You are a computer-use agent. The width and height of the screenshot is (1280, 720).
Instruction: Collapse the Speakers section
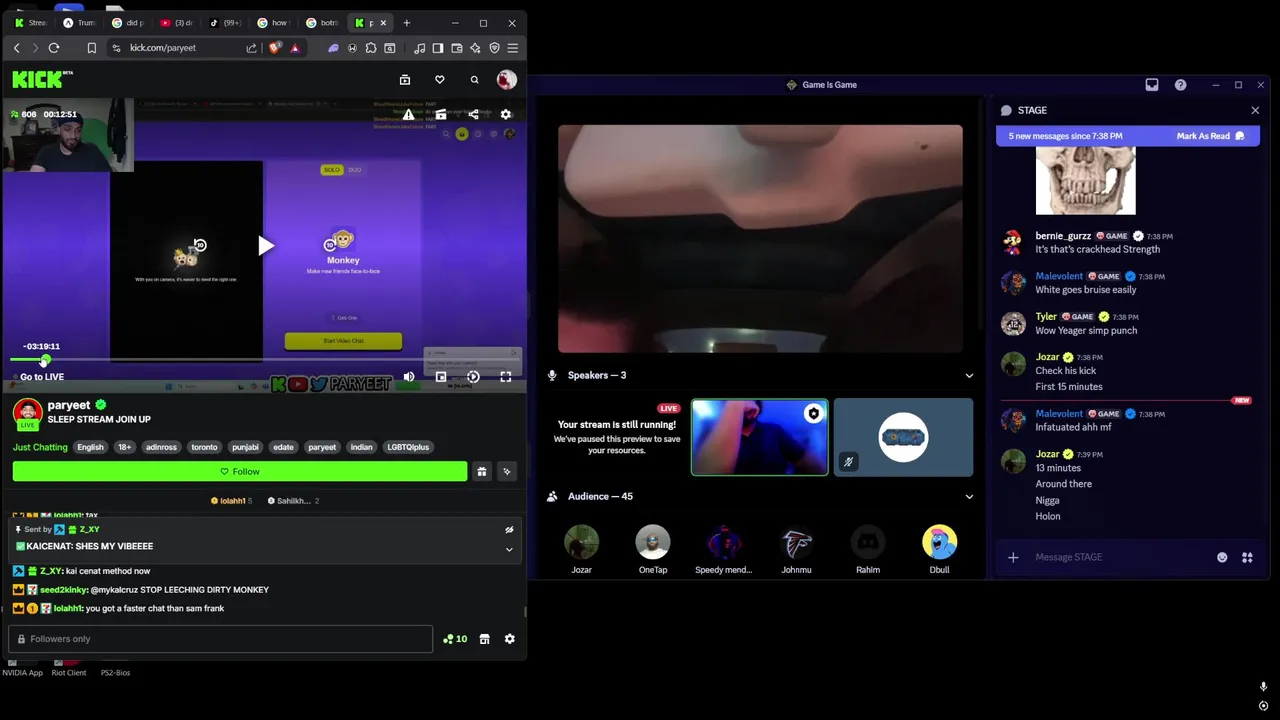tap(968, 376)
